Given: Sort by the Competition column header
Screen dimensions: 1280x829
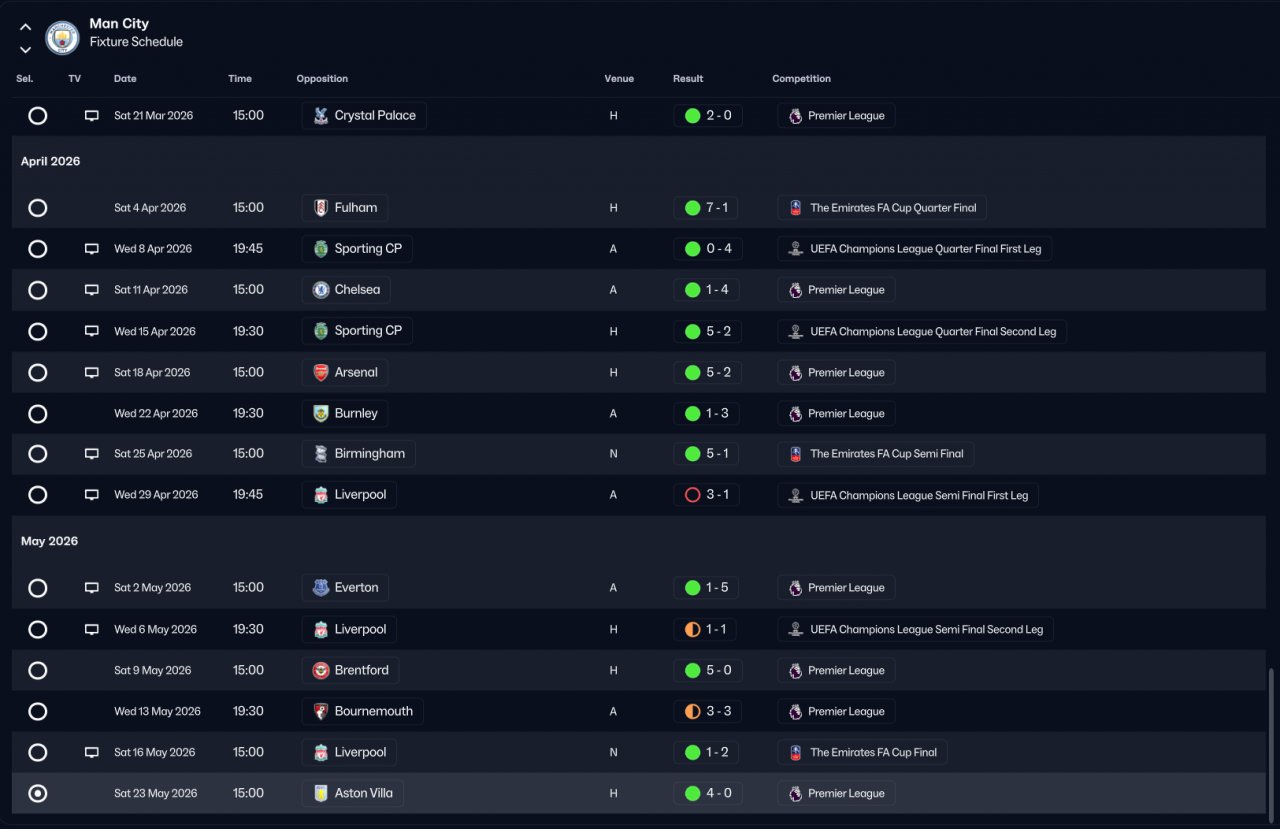Looking at the screenshot, I should [801, 79].
